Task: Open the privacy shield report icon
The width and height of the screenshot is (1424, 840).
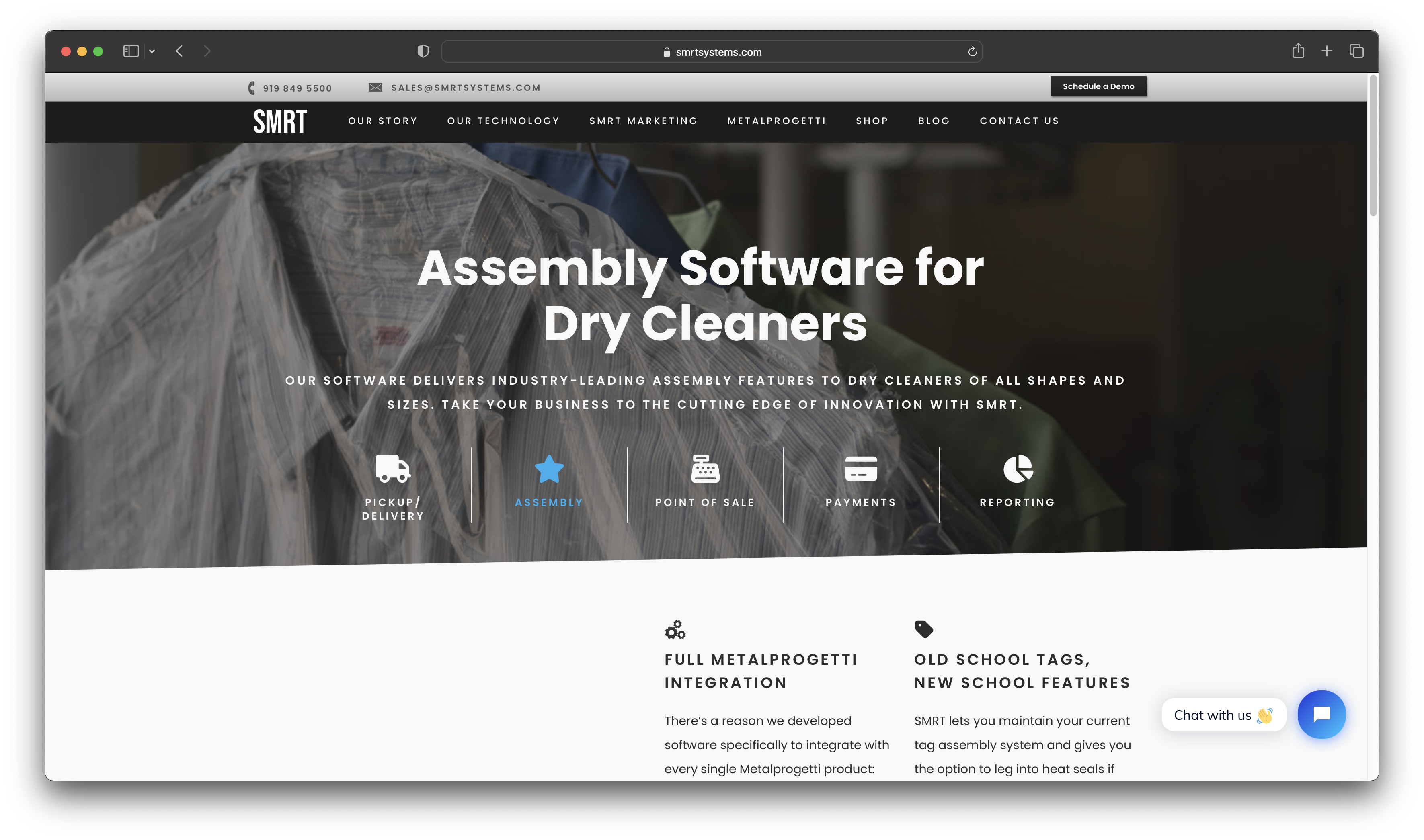Action: pyautogui.click(x=423, y=51)
